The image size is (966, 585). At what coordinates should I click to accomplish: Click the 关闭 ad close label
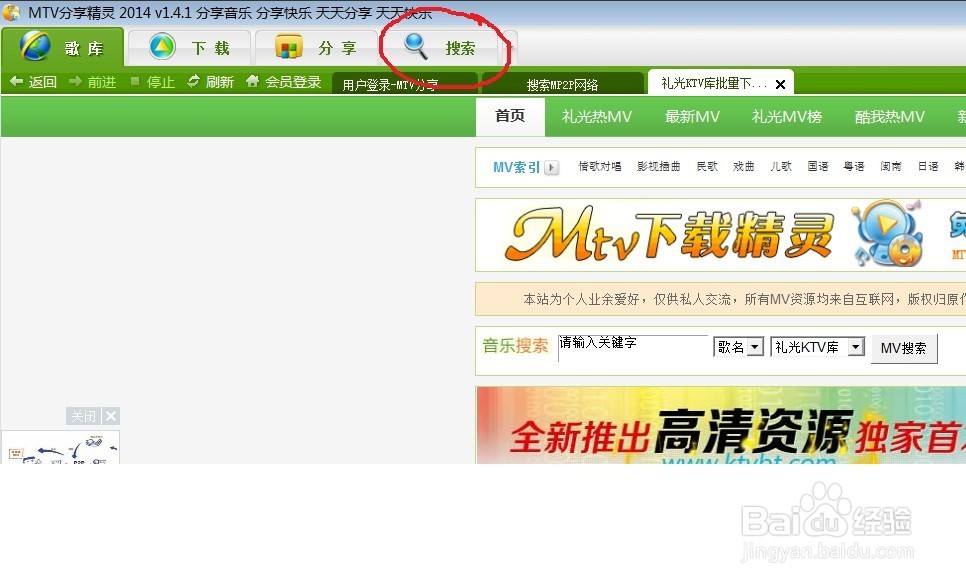[84, 416]
